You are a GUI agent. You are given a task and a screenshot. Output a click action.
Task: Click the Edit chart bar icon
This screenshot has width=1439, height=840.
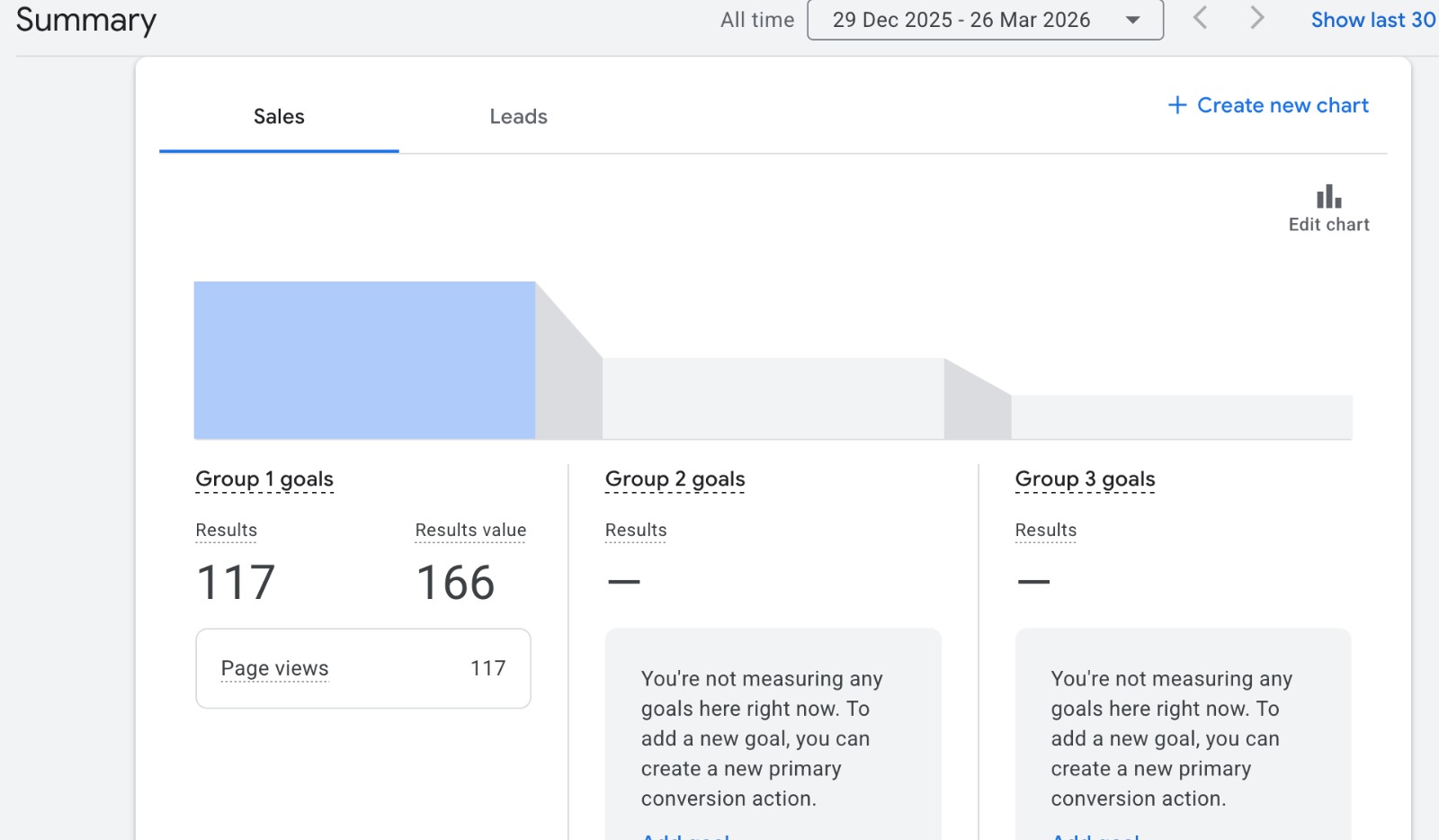tap(1328, 197)
